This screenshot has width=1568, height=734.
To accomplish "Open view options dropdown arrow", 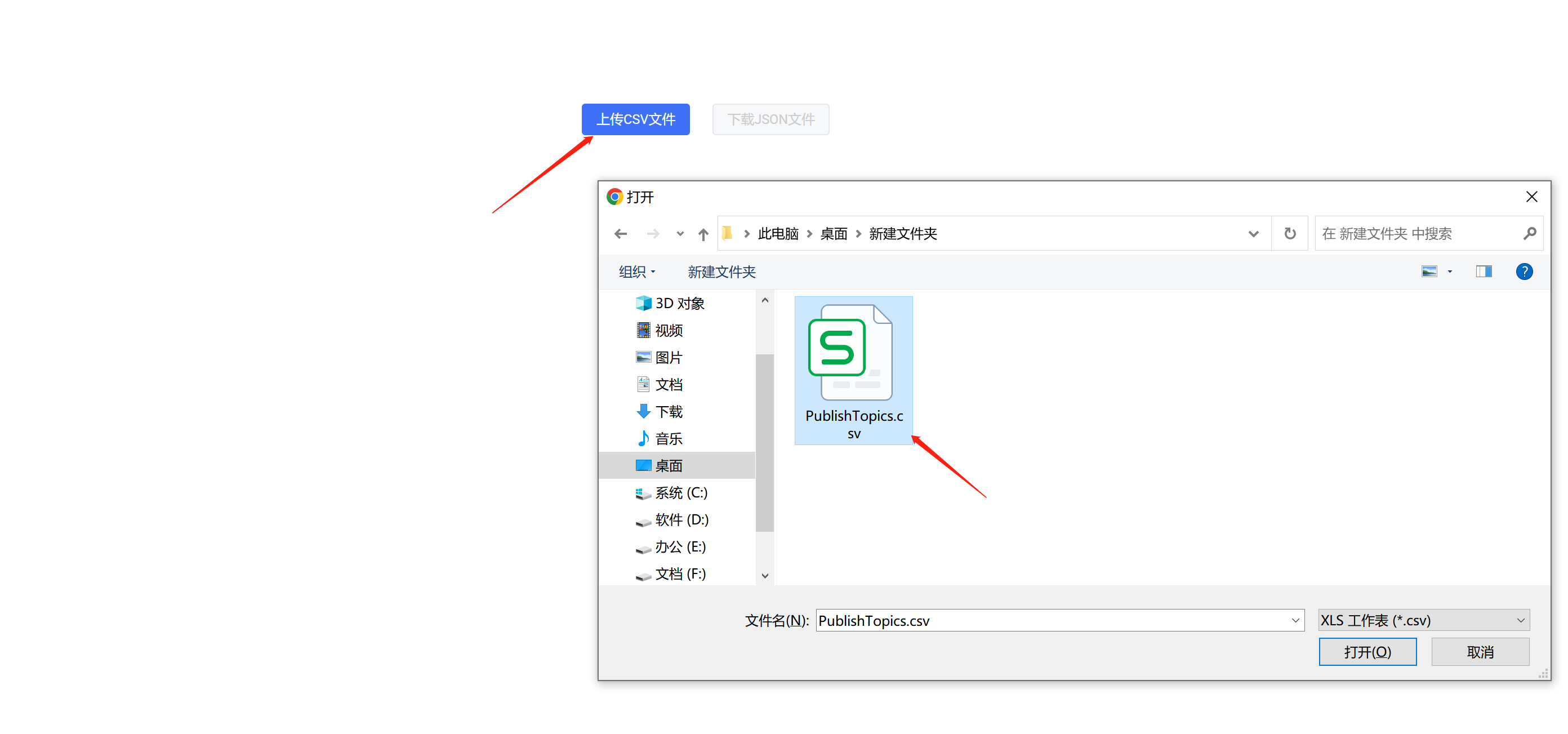I will pos(1450,272).
